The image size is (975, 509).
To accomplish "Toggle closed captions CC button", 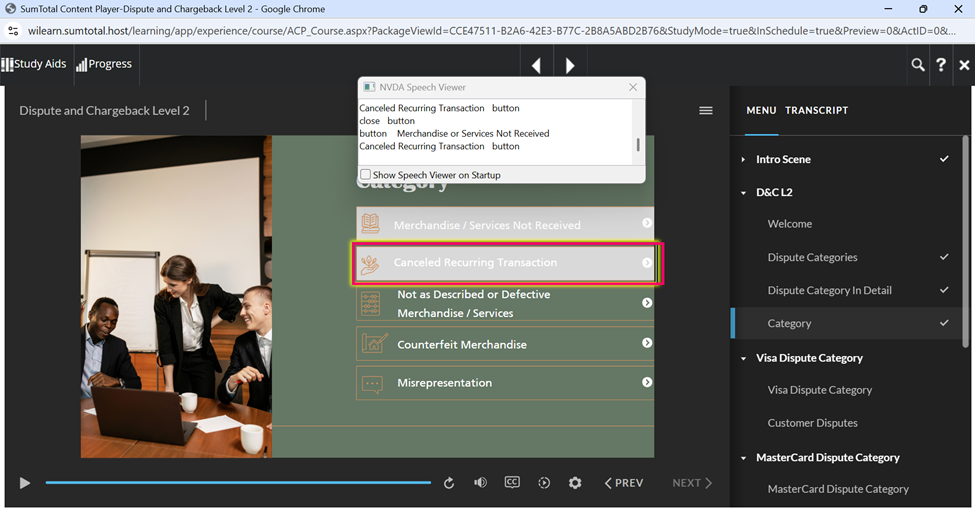I will pyautogui.click(x=512, y=482).
